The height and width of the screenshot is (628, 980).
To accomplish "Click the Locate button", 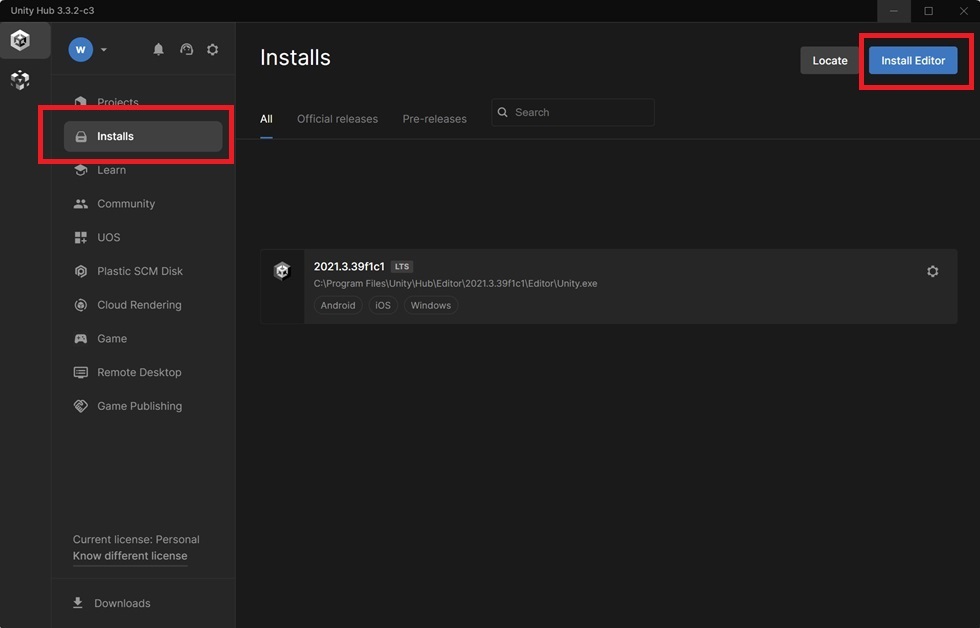I will 829,61.
